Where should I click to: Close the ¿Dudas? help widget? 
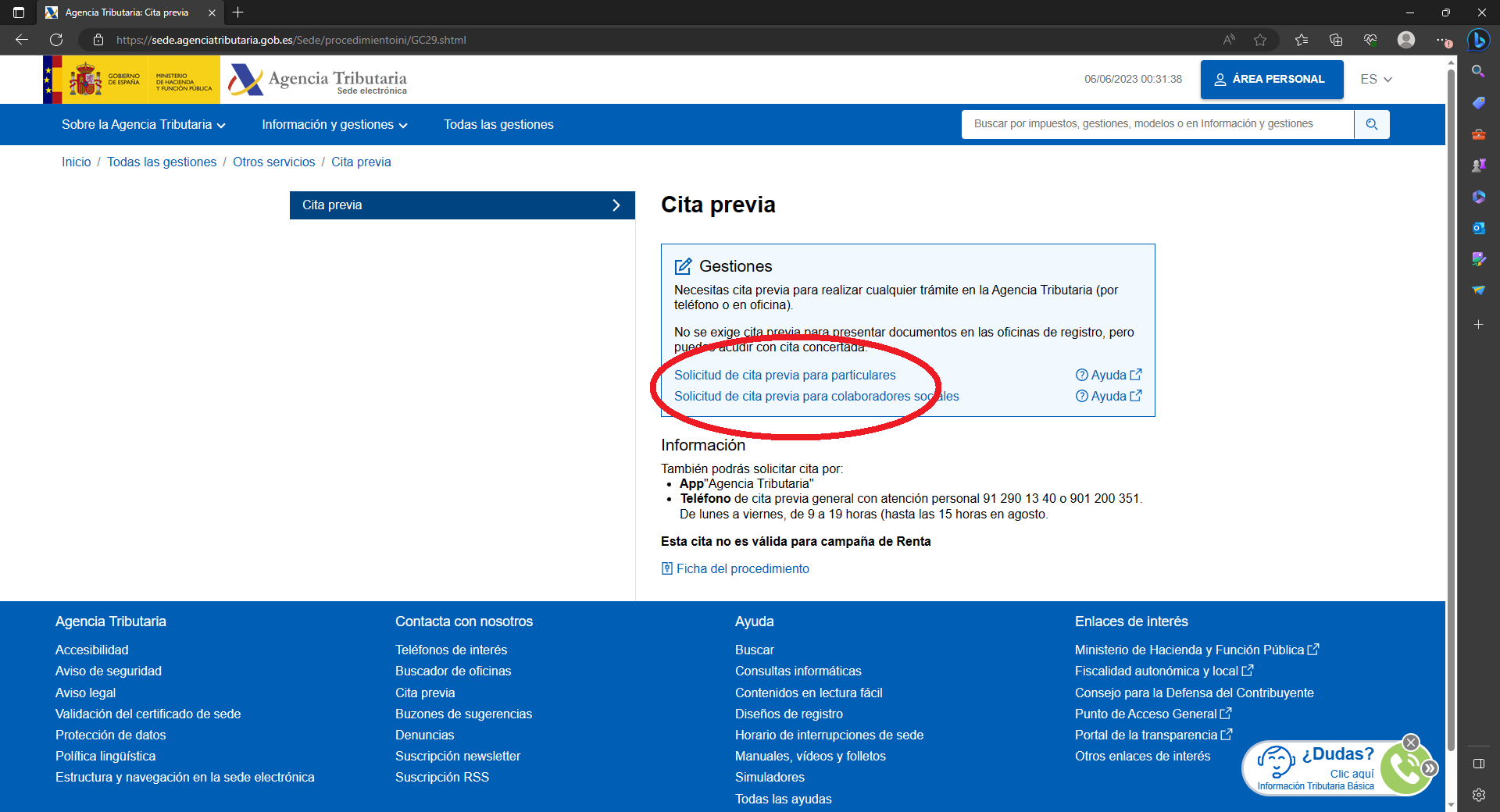click(x=1410, y=742)
